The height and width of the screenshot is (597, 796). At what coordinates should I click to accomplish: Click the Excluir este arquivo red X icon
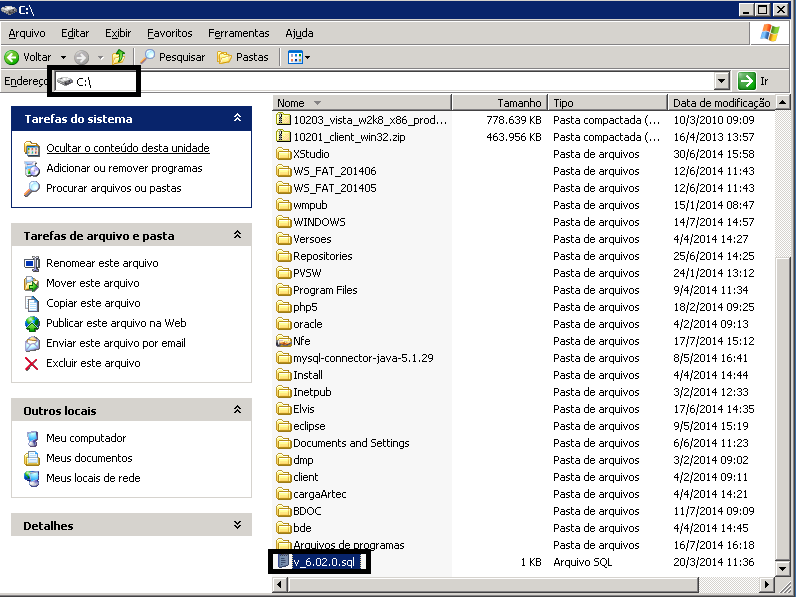[x=31, y=363]
